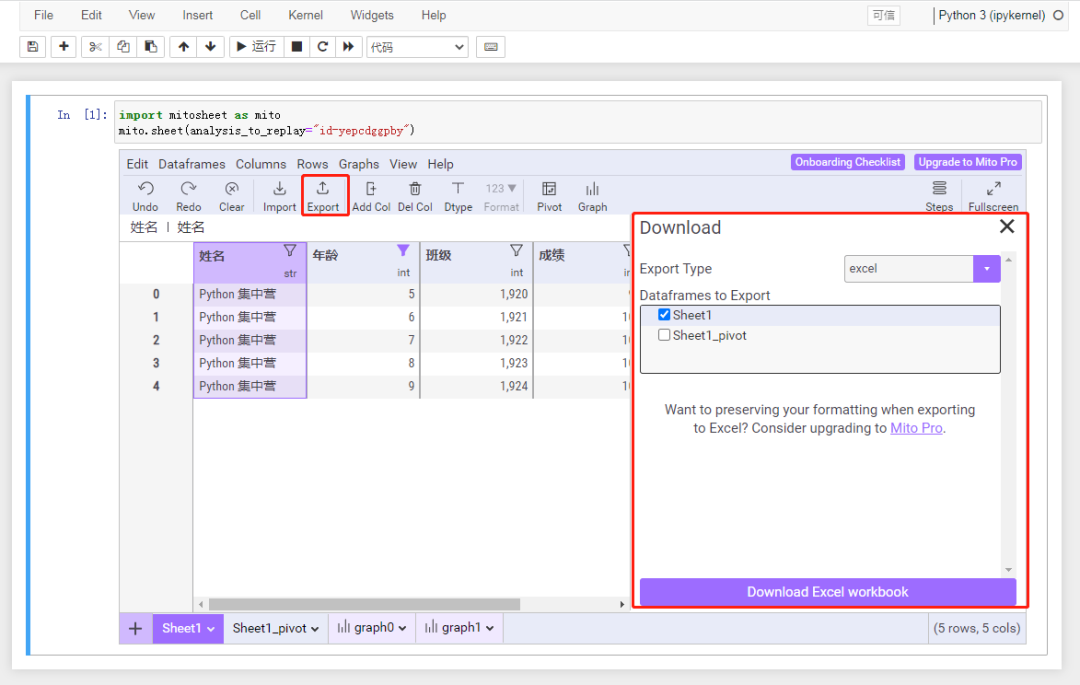Expand the graph0 tab dropdown arrow
Viewport: 1080px width, 685px height.
[402, 629]
